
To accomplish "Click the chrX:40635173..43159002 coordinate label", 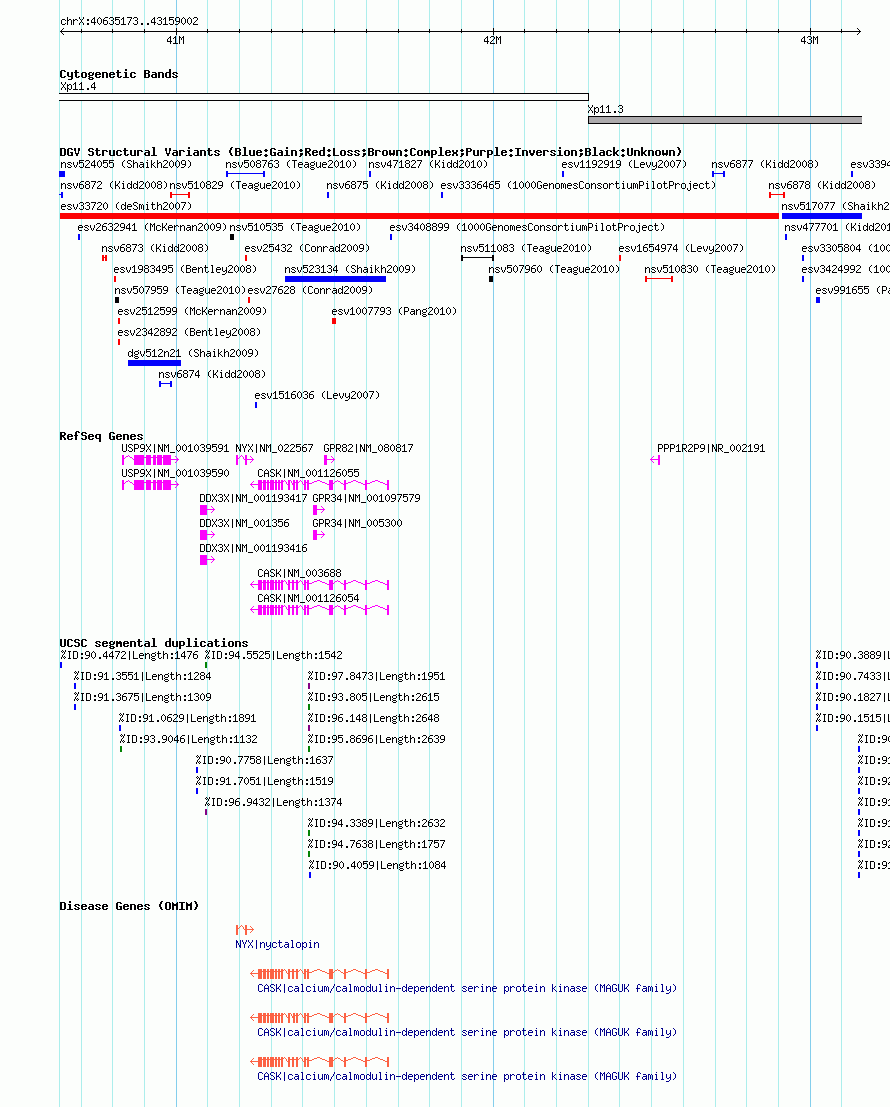I will pos(129,21).
